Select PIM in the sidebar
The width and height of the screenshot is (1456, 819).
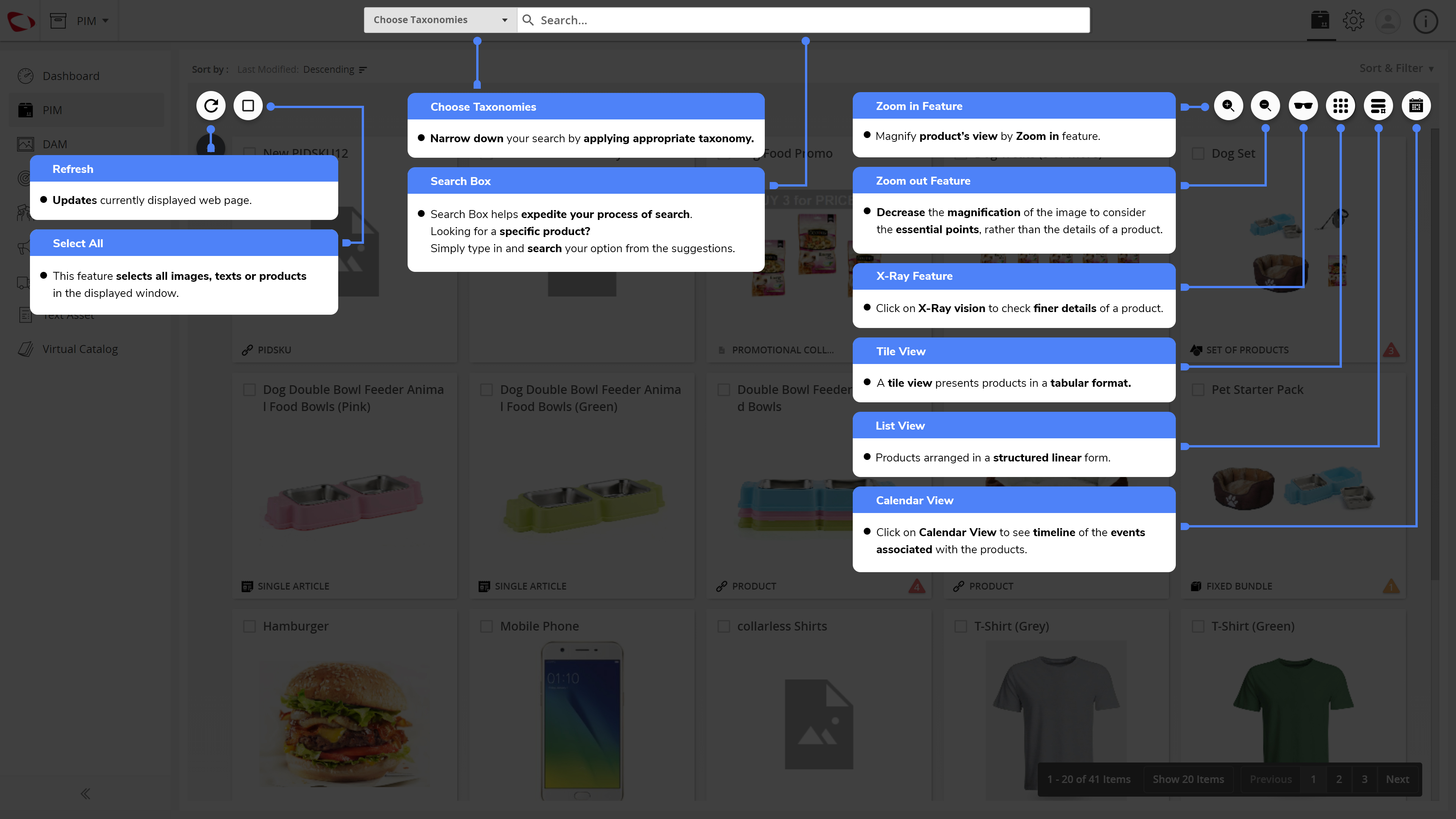click(87, 110)
